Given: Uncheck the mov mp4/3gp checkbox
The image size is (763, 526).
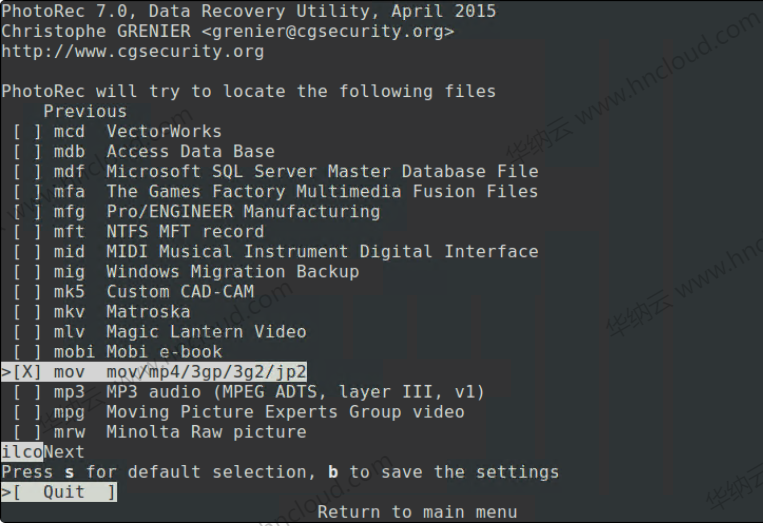Looking at the screenshot, I should point(27,372).
